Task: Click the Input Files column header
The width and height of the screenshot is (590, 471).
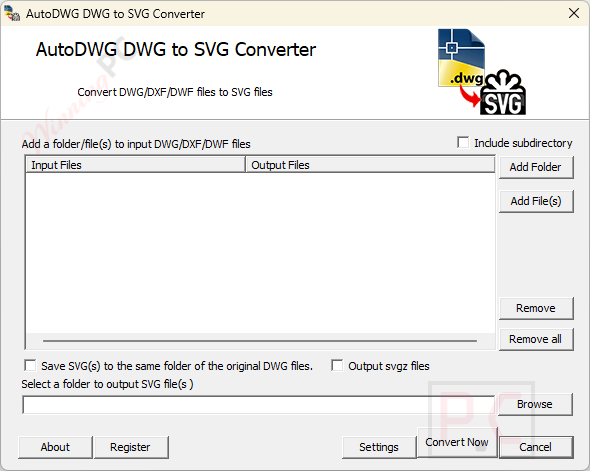Action: [x=135, y=165]
